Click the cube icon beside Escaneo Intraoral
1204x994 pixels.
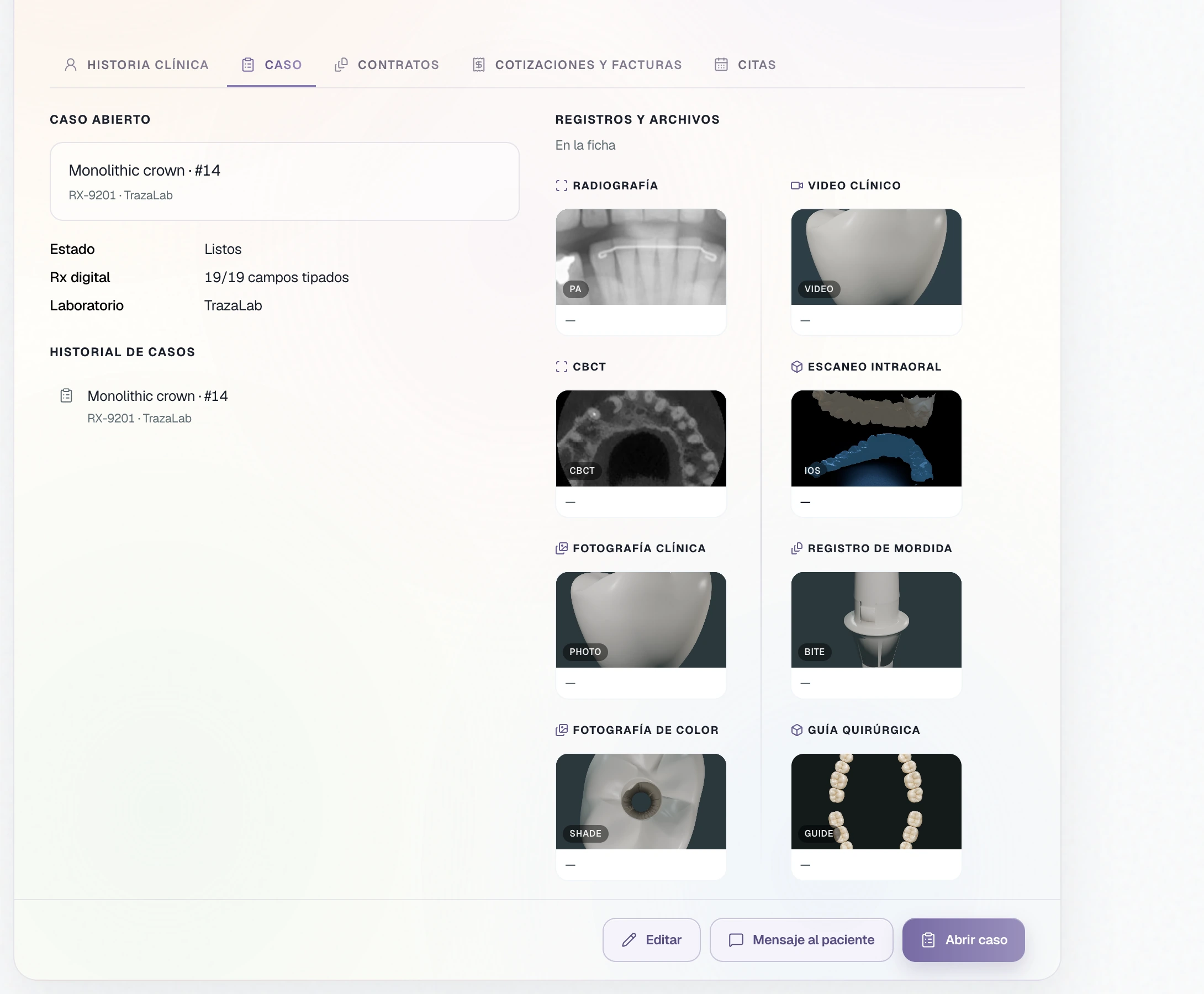(x=797, y=367)
